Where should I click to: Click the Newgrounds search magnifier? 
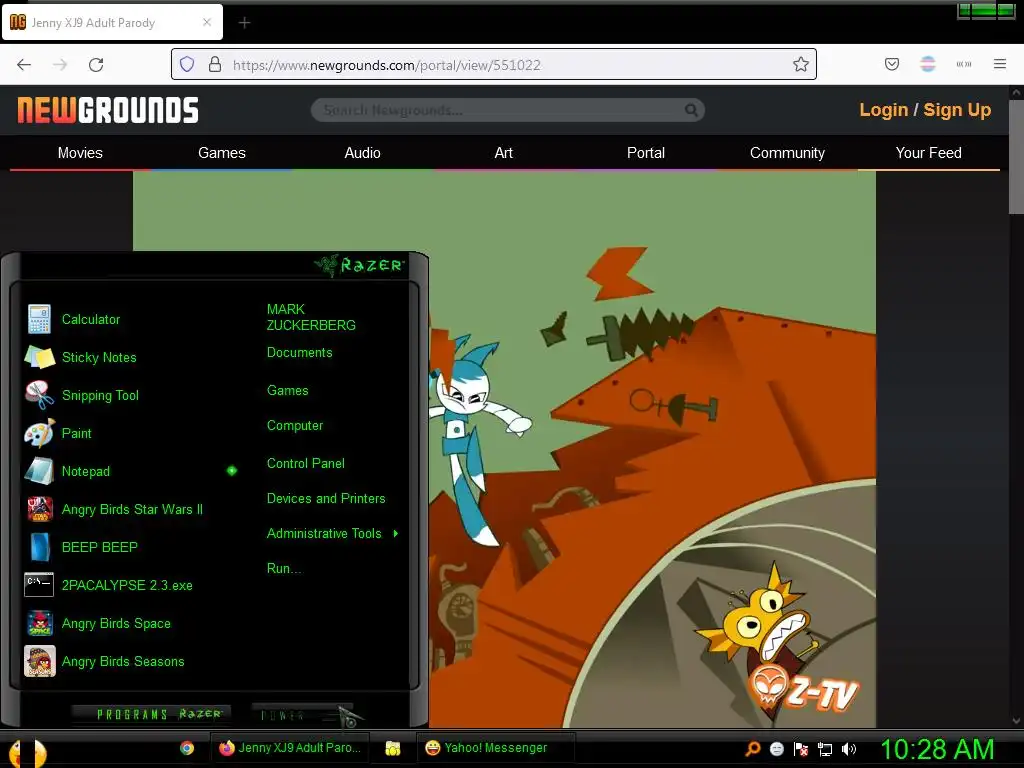[690, 110]
